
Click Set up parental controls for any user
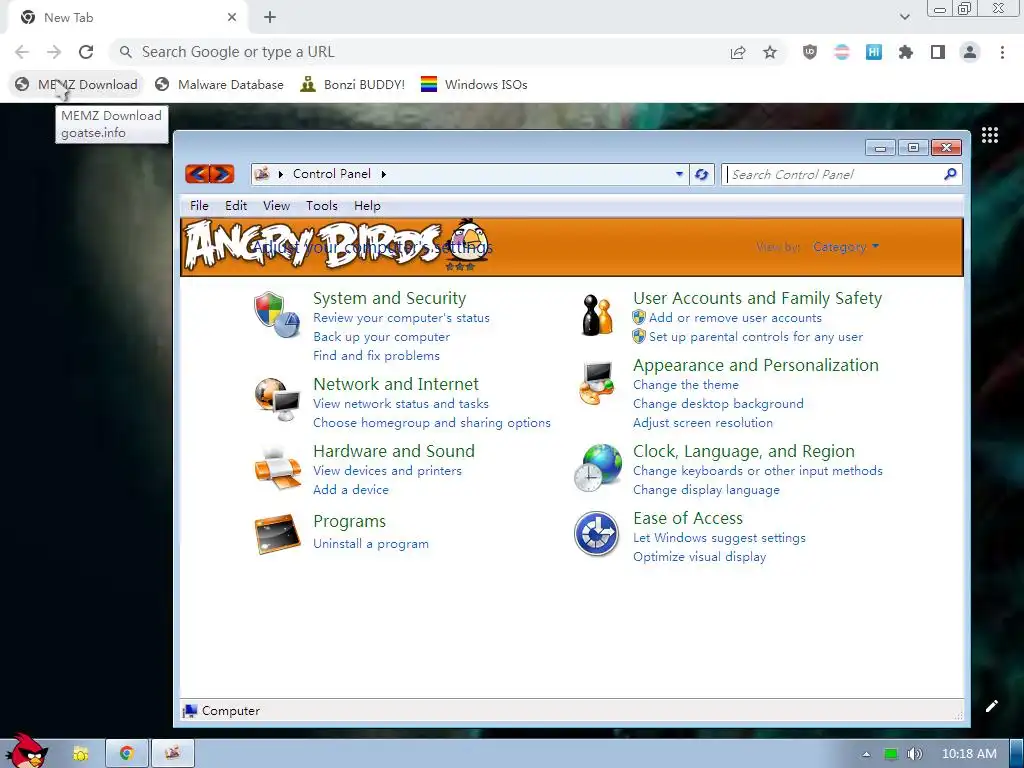[x=756, y=337]
